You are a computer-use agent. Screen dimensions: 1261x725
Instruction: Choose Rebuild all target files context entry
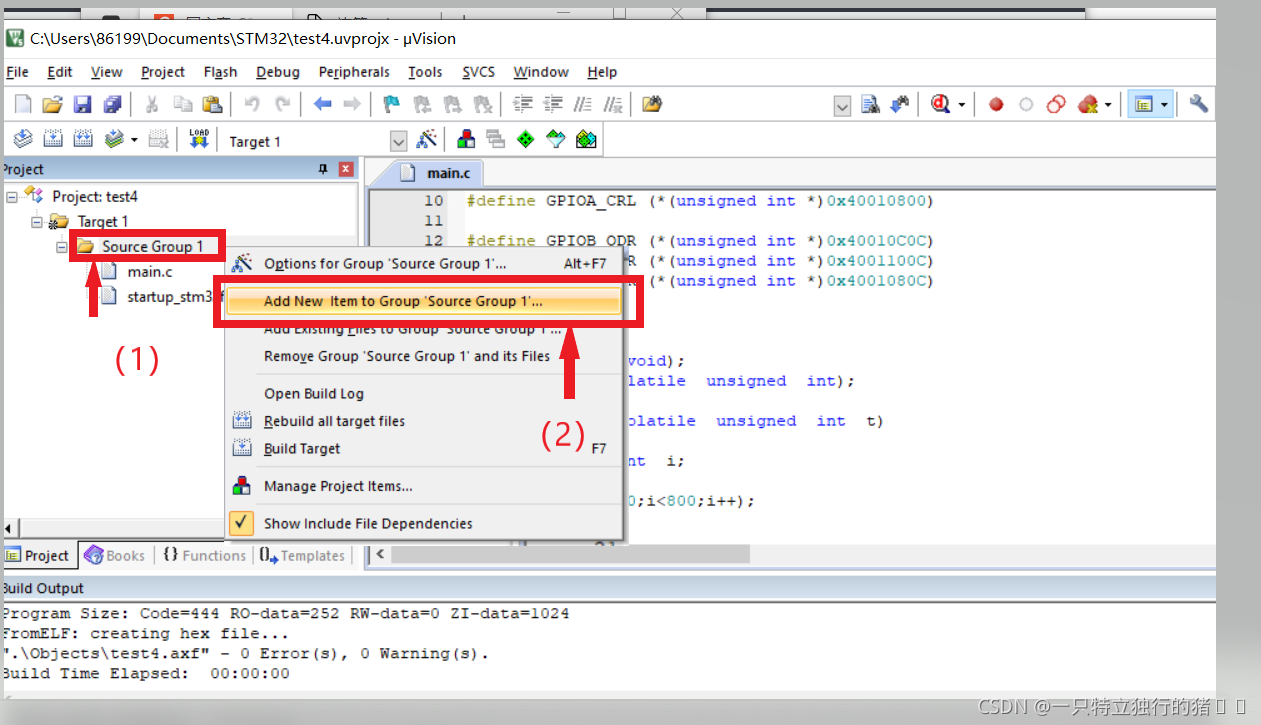coord(424,421)
